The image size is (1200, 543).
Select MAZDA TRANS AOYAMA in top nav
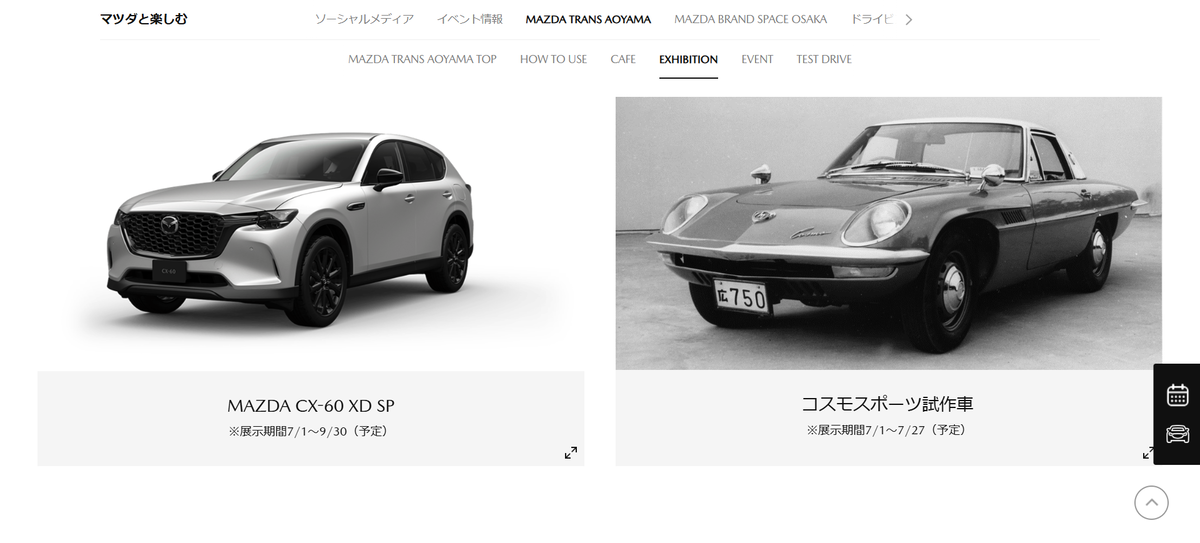tap(588, 19)
